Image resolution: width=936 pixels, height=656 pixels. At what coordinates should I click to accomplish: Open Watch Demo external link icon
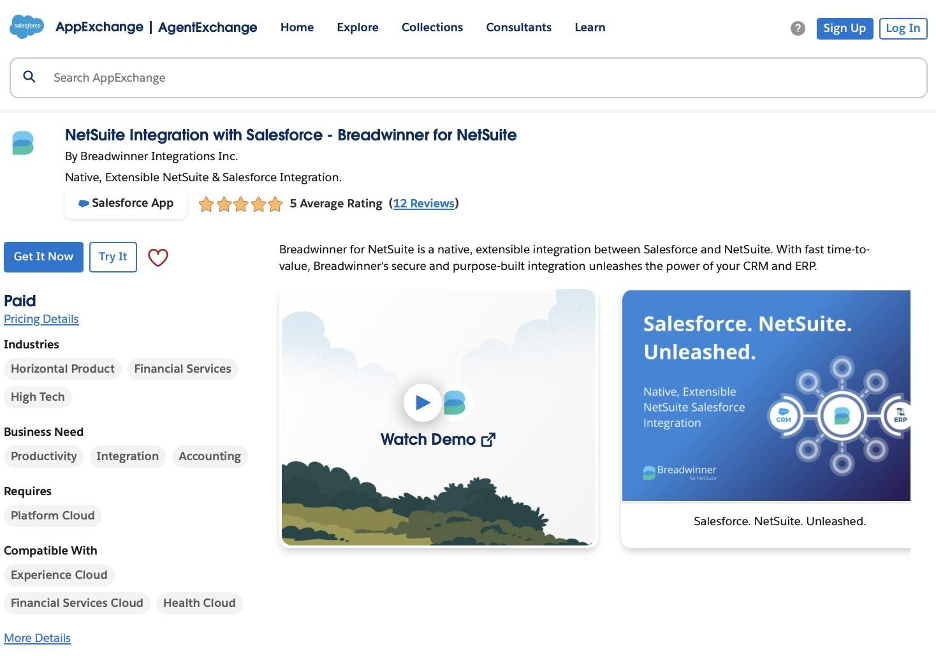click(x=488, y=439)
